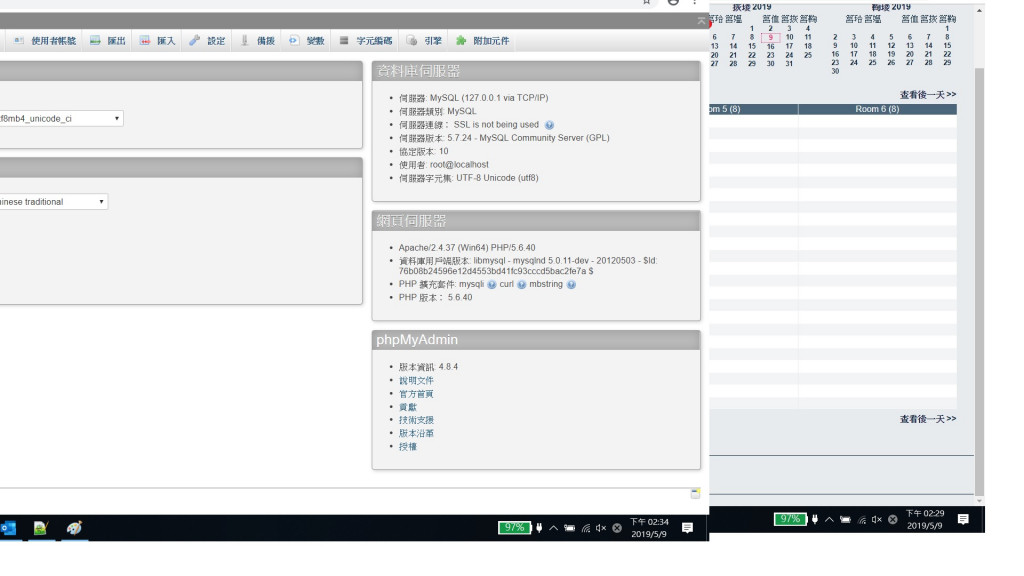
Task: Open the Paint palette icon in the taskbar
Action: [74, 528]
